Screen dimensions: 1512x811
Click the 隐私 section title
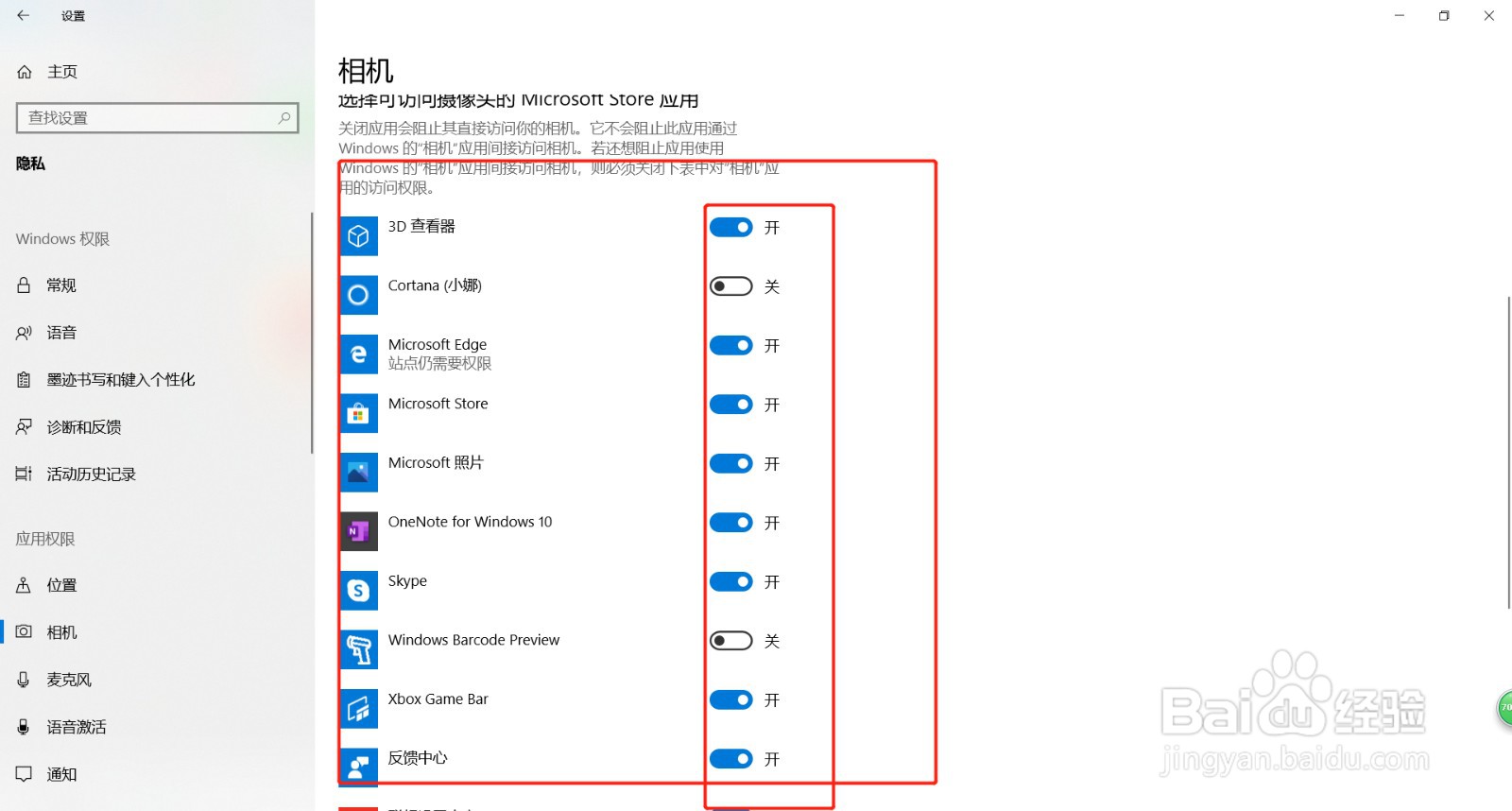click(30, 164)
